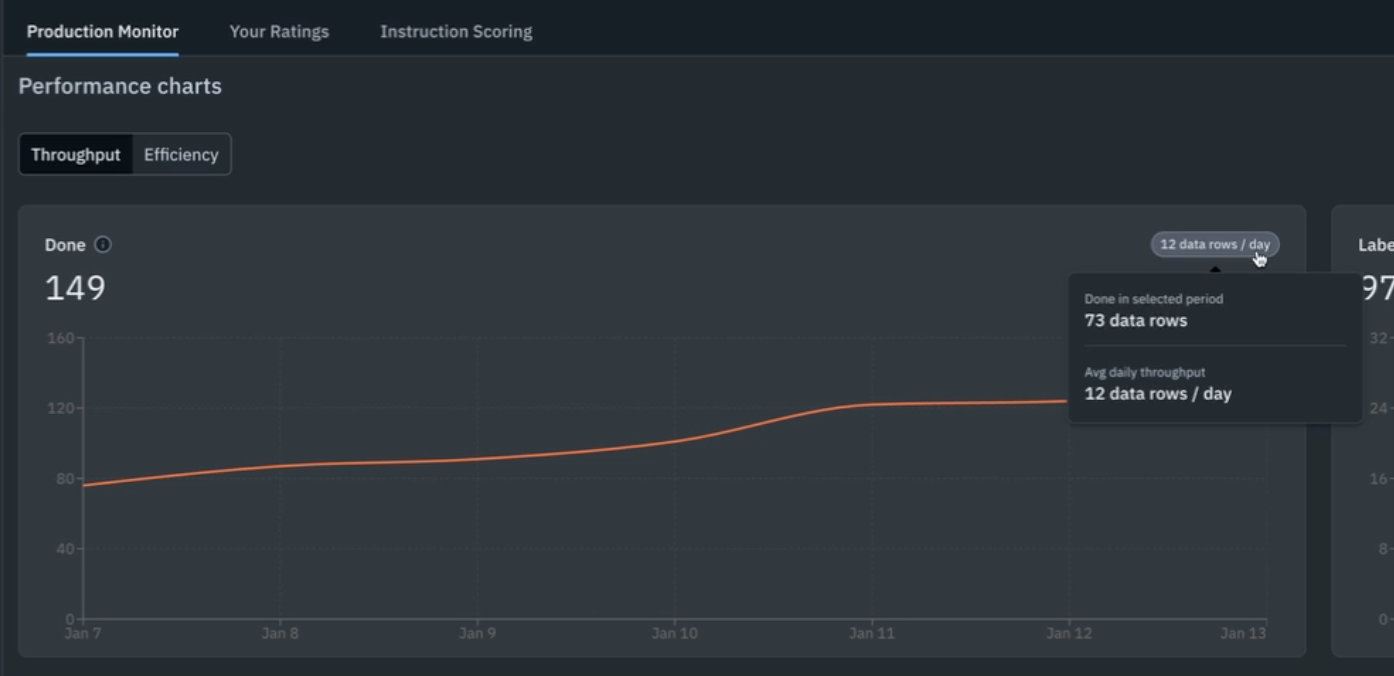Open the Instruction Scoring tab
This screenshot has width=1394, height=676.
pyautogui.click(x=455, y=31)
